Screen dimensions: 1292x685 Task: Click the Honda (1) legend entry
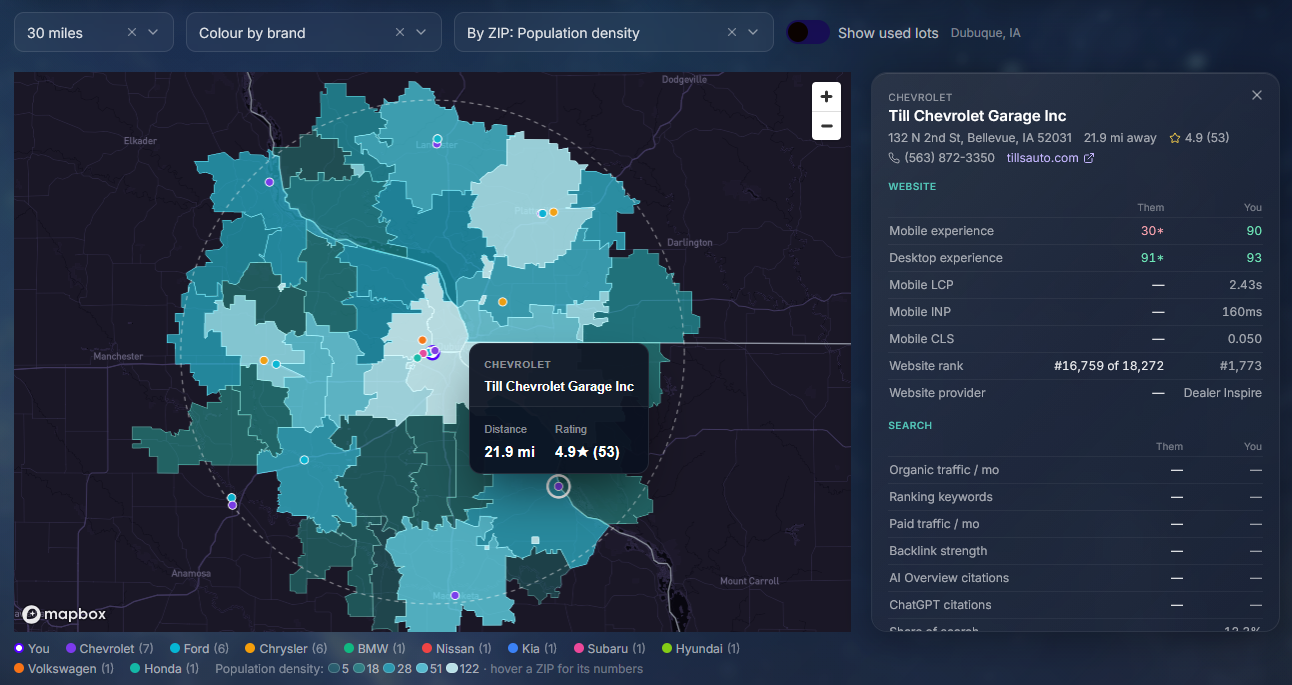click(165, 669)
